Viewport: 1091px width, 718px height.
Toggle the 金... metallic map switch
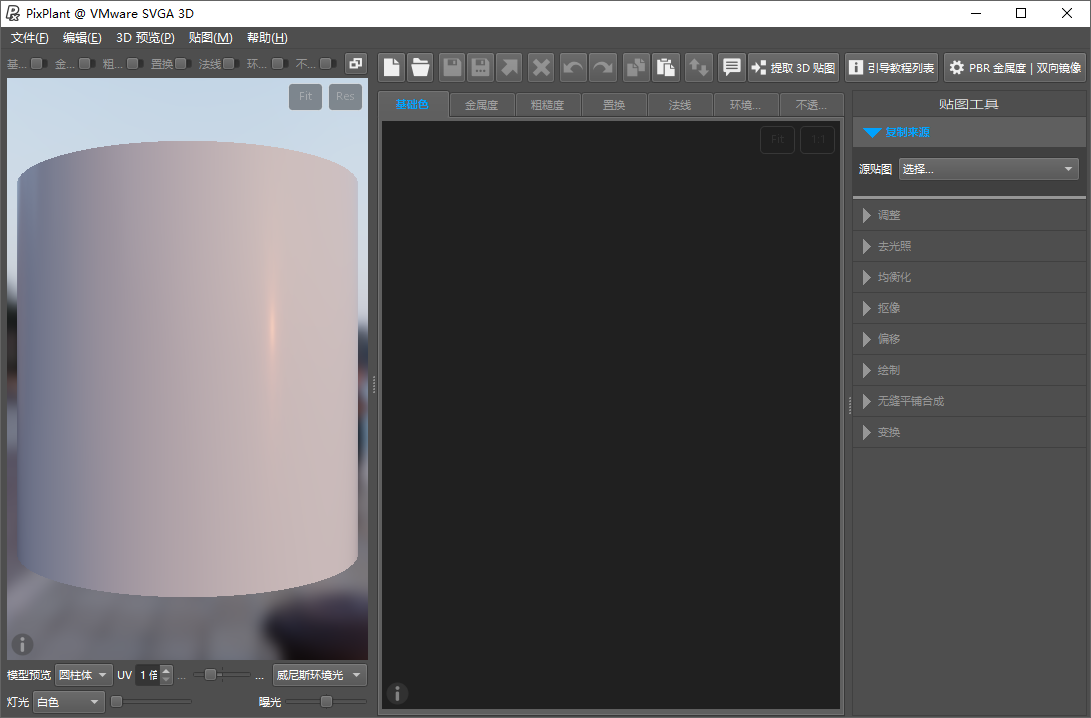[x=86, y=64]
